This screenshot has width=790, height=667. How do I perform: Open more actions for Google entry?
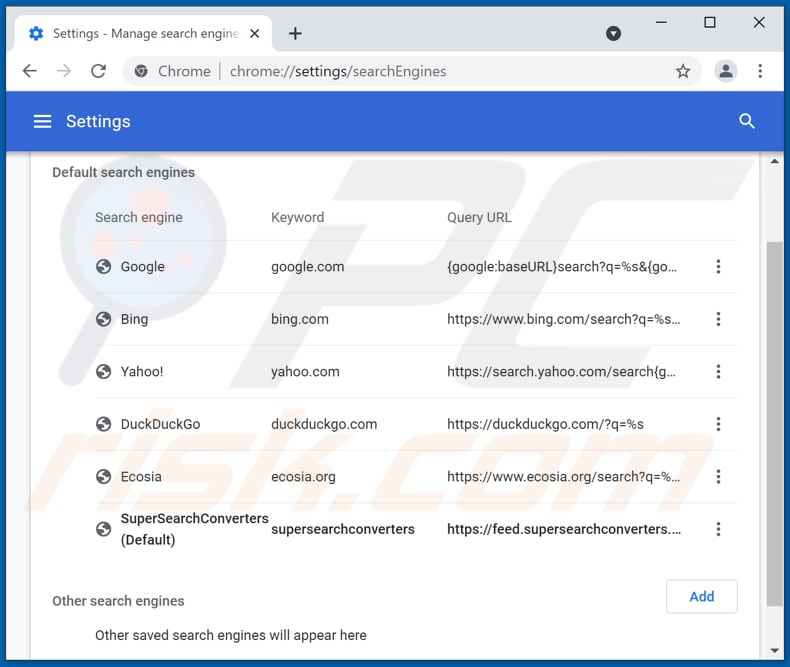tap(718, 267)
